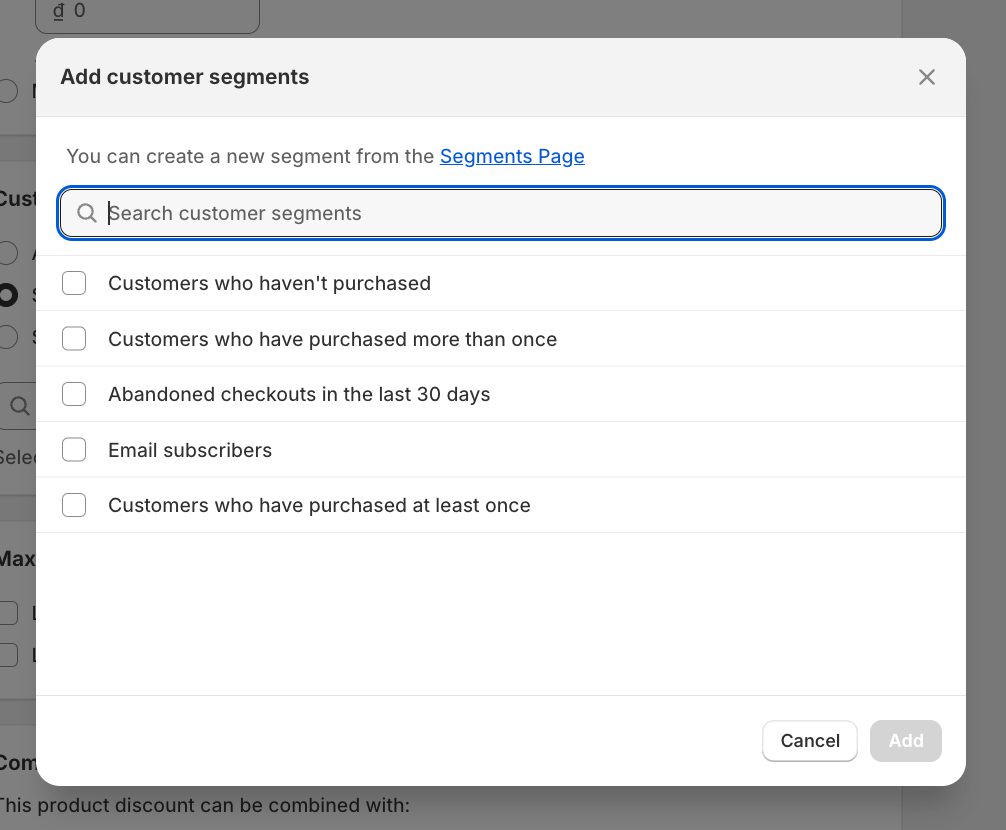Close the Add customer segments dialog
1006x830 pixels.
(x=927, y=77)
